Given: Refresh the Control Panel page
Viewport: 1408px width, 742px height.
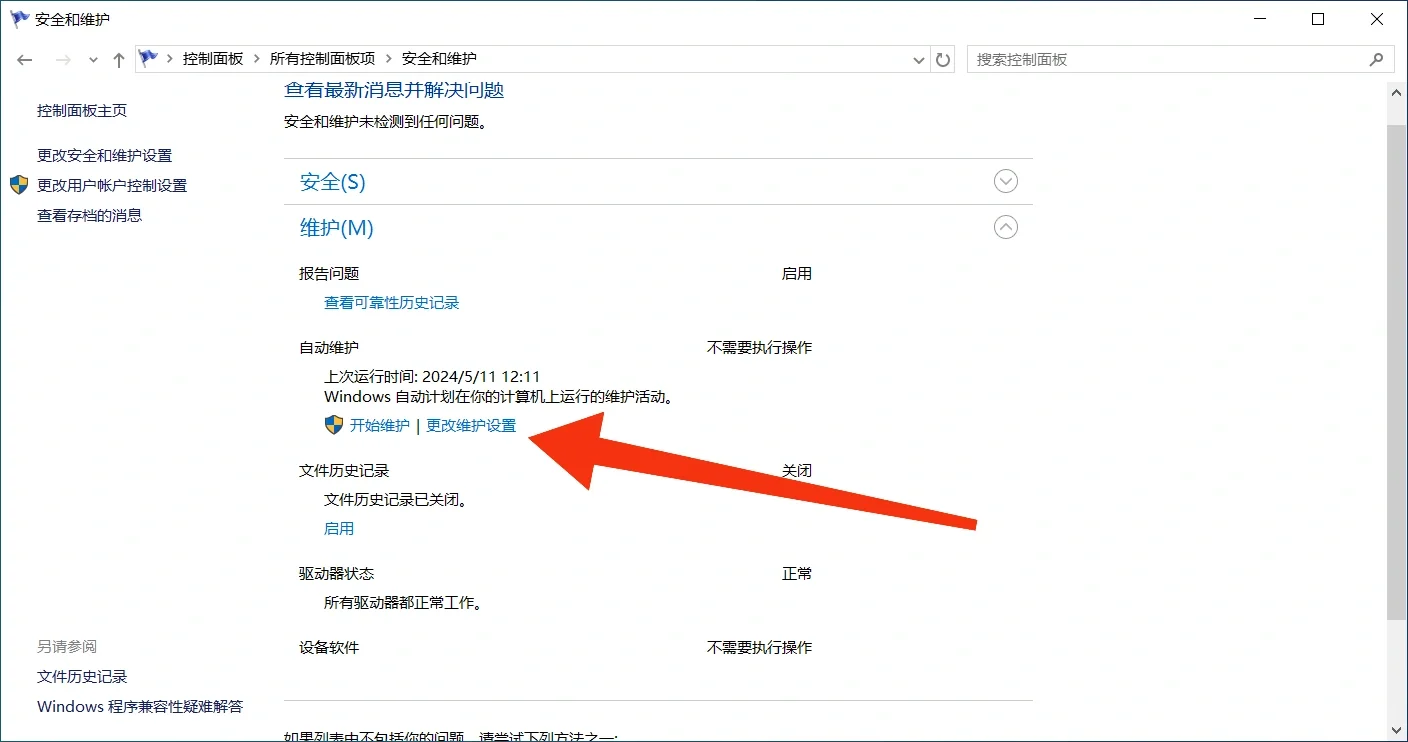Looking at the screenshot, I should (x=943, y=60).
